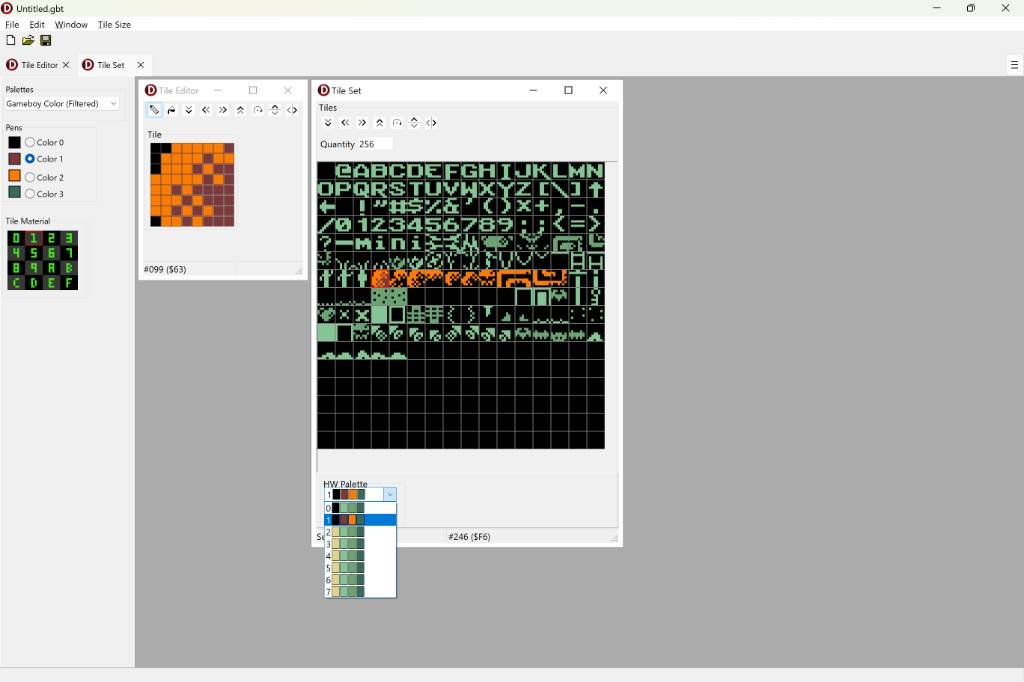Select material tile 5 in Tile Material
This screenshot has height=682, width=1024.
click(33, 253)
